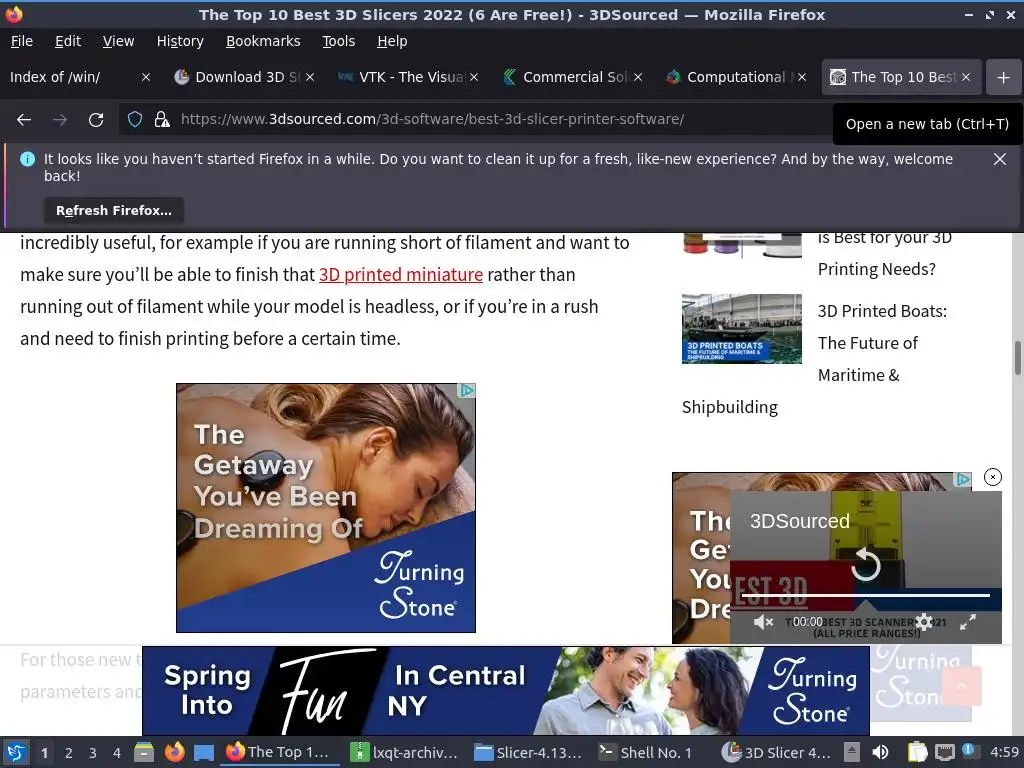This screenshot has width=1024, height=768.
Task: Click the taskbar clock
Action: click(1004, 753)
